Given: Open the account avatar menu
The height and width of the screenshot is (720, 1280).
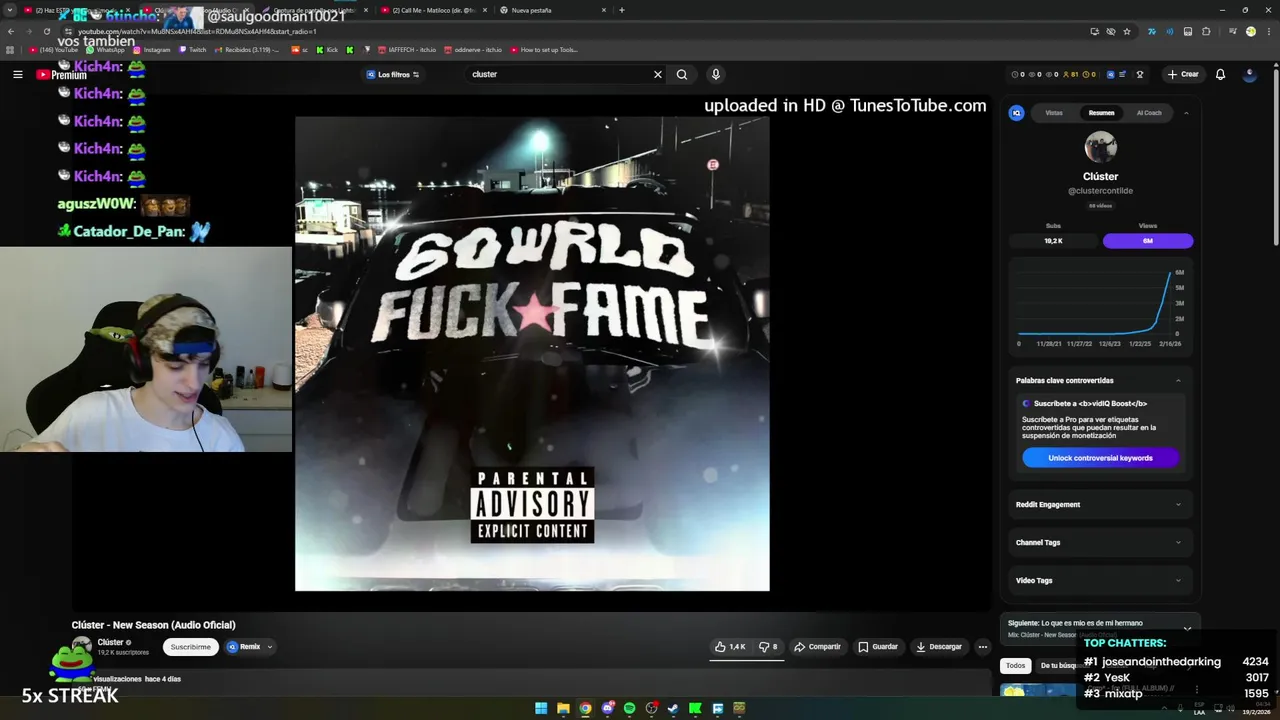Looking at the screenshot, I should [1249, 74].
